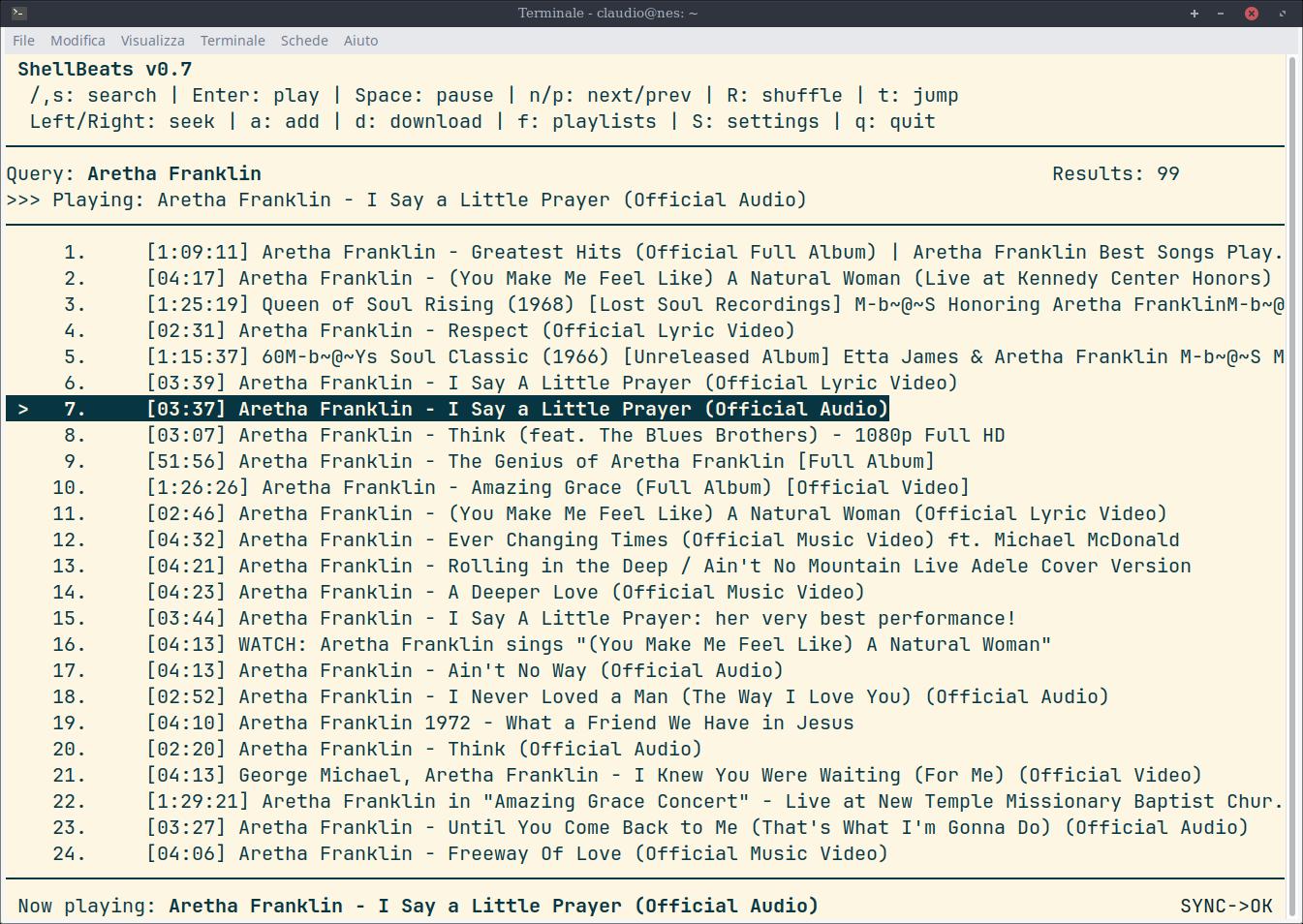Select result 5 Soul Classic Unreleased Album
Viewport: 1303px width, 924px height.
coord(645,357)
